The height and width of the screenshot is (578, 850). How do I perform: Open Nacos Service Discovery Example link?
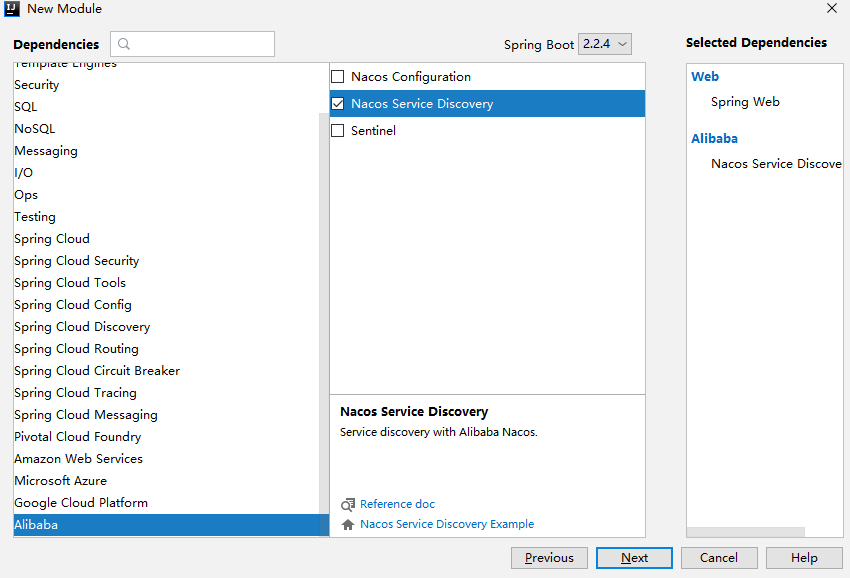[447, 525]
